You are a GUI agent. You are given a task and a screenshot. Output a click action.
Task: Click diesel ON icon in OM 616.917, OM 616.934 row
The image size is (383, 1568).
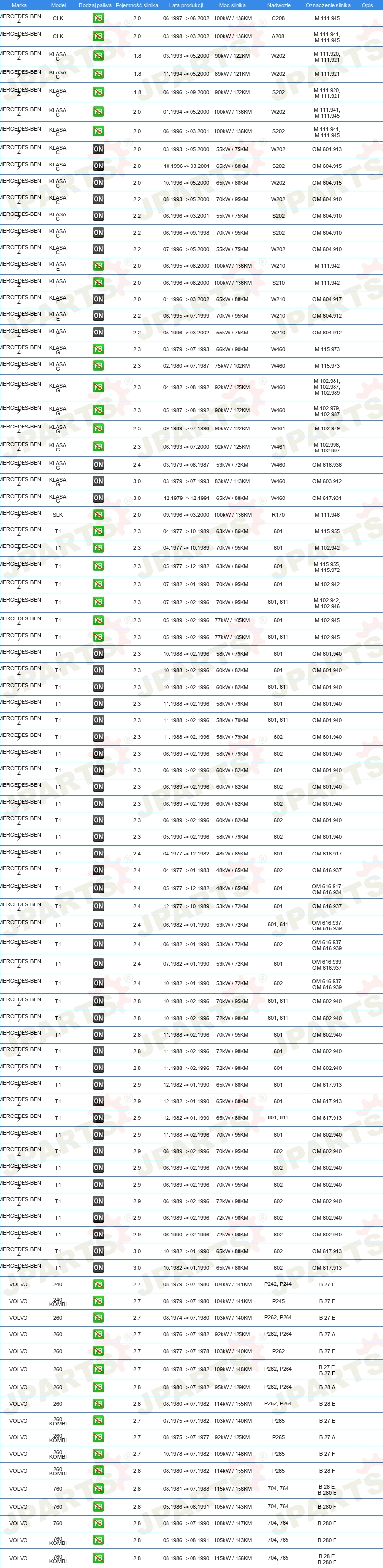[98, 888]
